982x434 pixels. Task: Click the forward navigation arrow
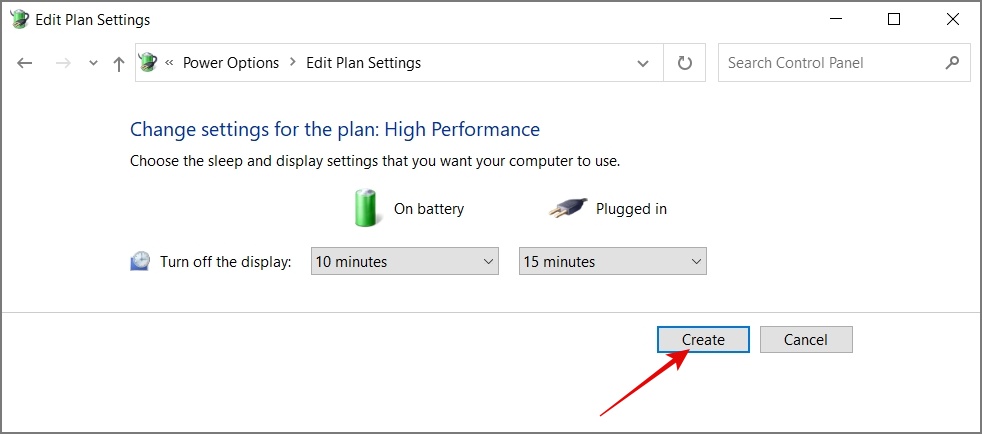coord(63,63)
